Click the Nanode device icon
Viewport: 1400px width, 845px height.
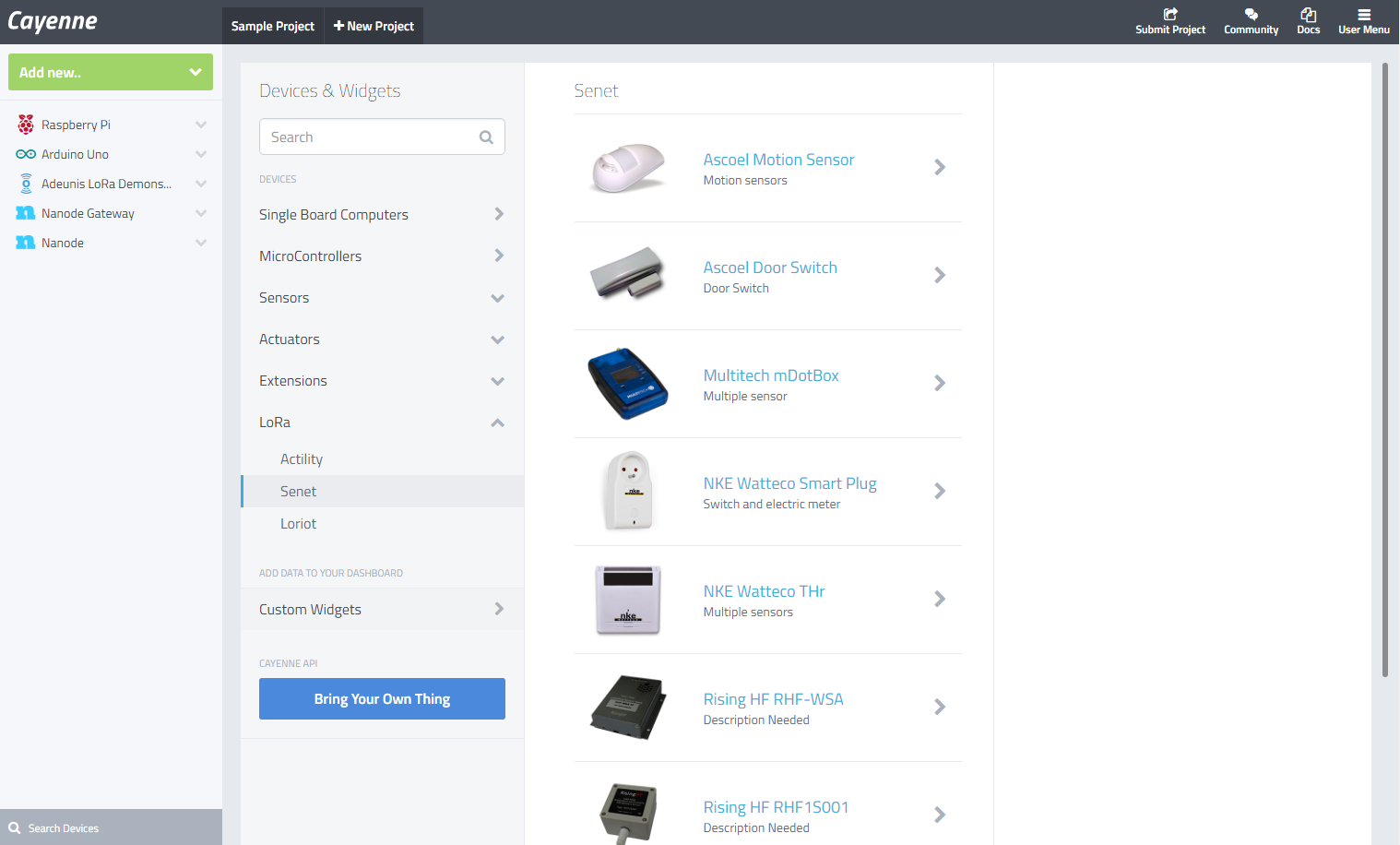[26, 243]
